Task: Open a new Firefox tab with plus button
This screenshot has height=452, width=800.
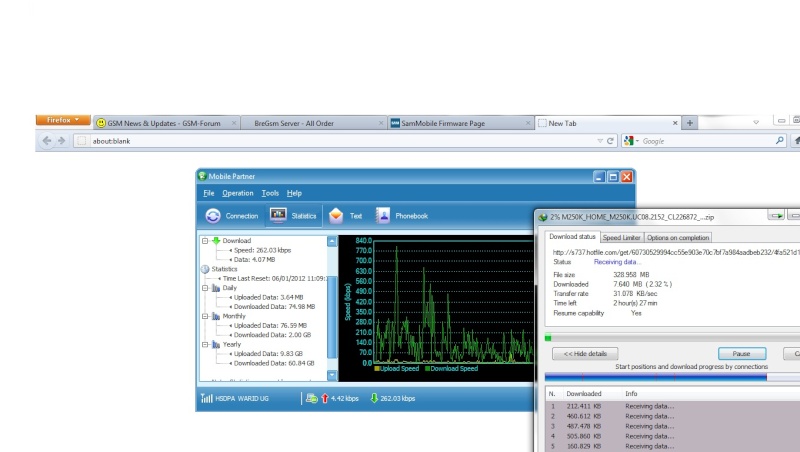Action: (x=690, y=123)
